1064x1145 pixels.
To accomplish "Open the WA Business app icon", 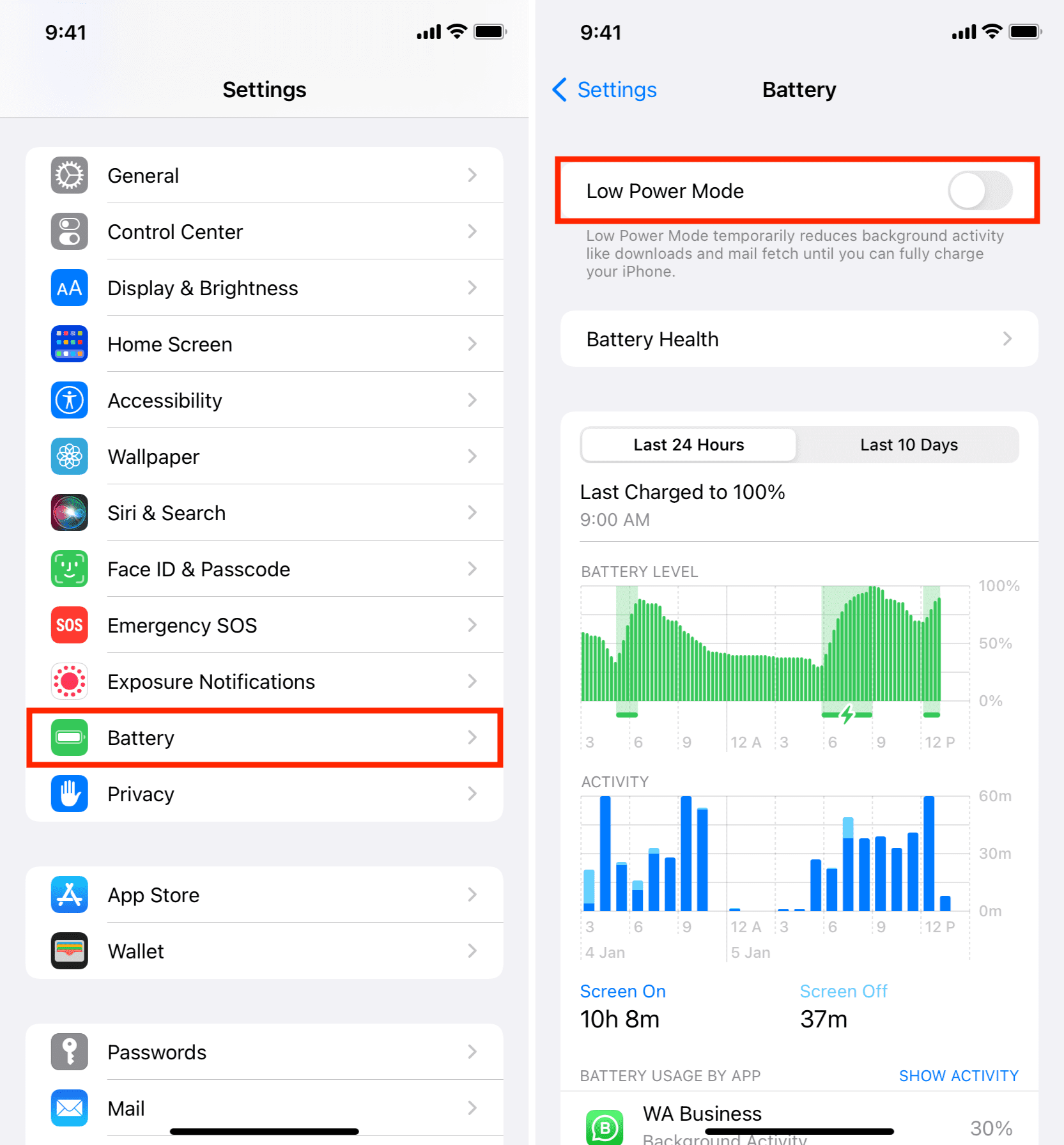I will coord(605,1127).
